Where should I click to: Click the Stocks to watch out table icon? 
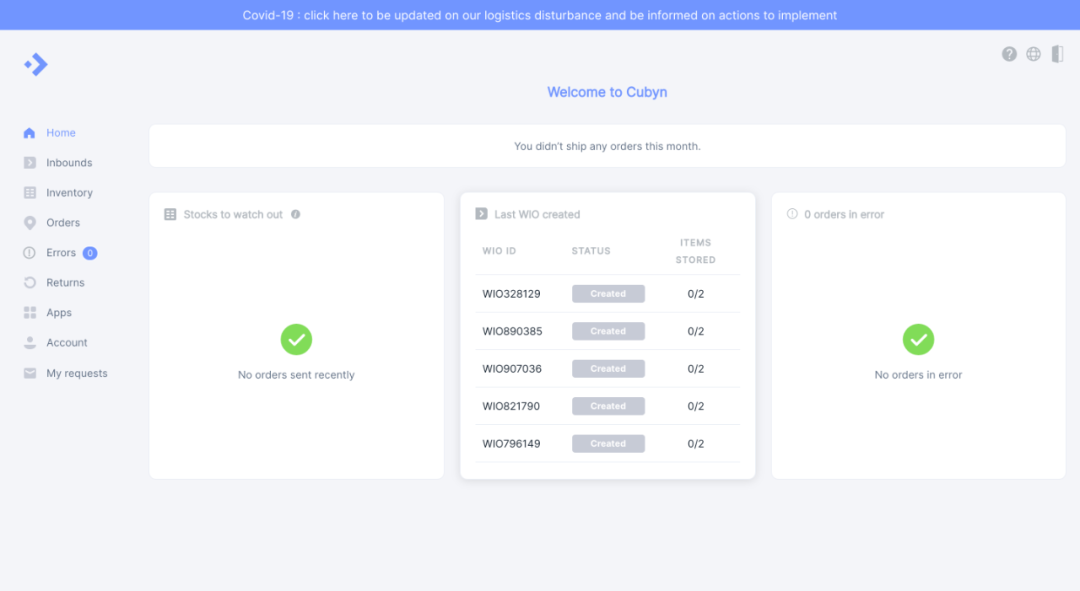(x=170, y=214)
